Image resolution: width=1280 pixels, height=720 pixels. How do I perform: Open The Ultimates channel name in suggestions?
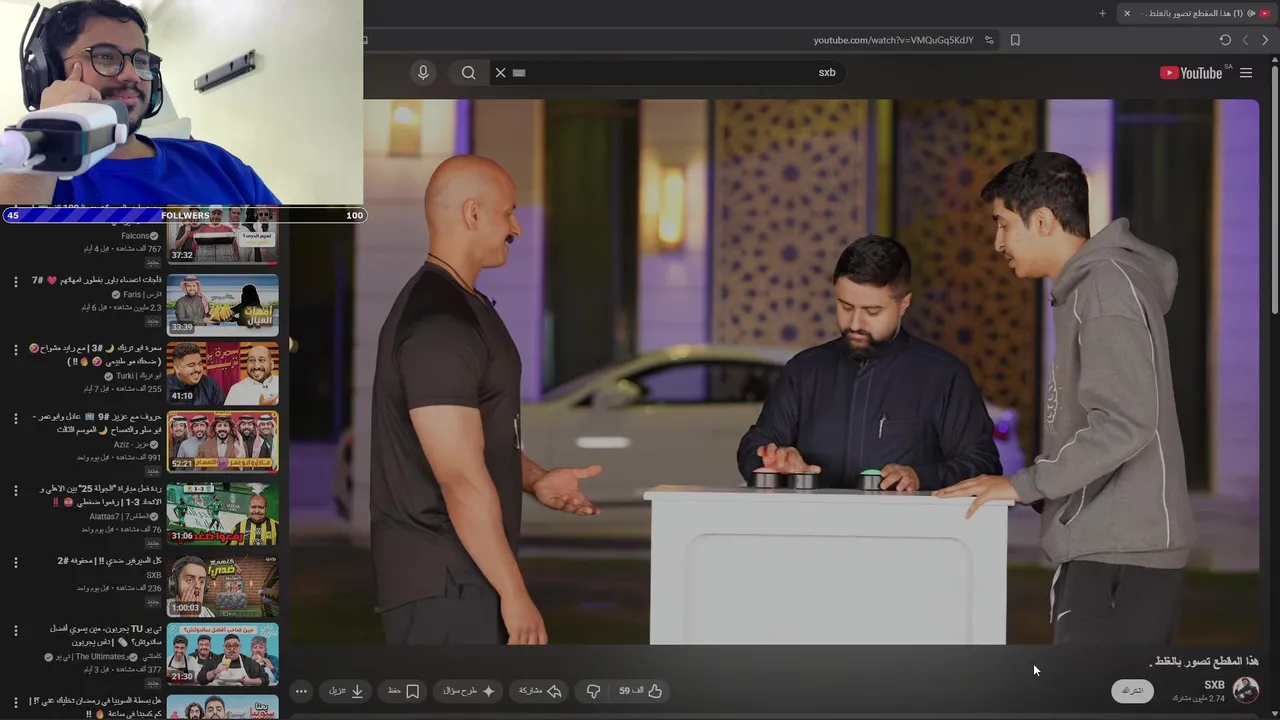click(103, 657)
